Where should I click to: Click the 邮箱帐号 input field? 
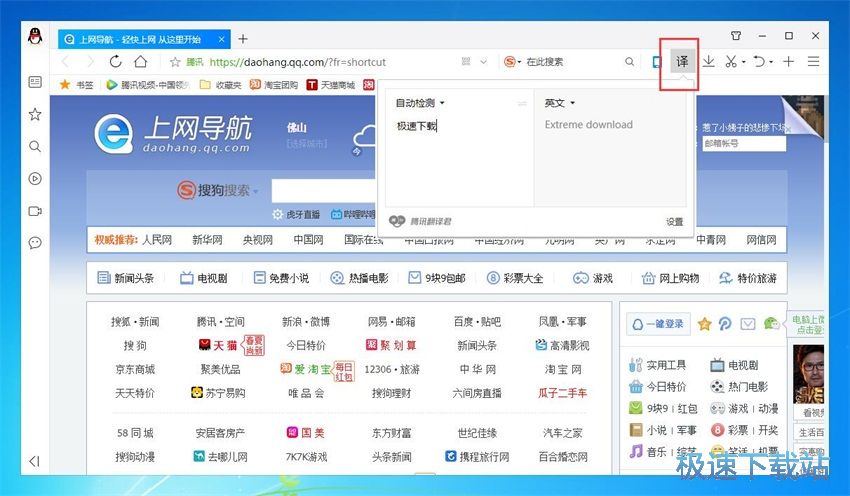tap(744, 144)
